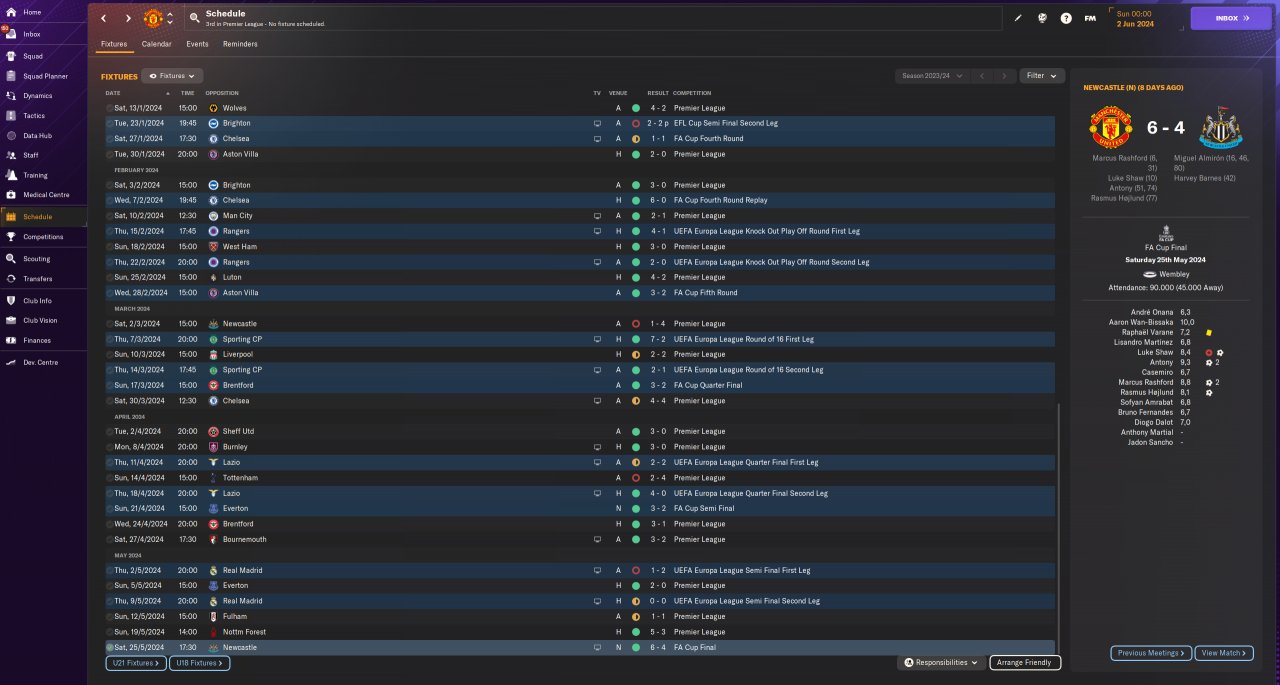Open Competitions from the sidebar
This screenshot has height=685, width=1280.
(43, 237)
